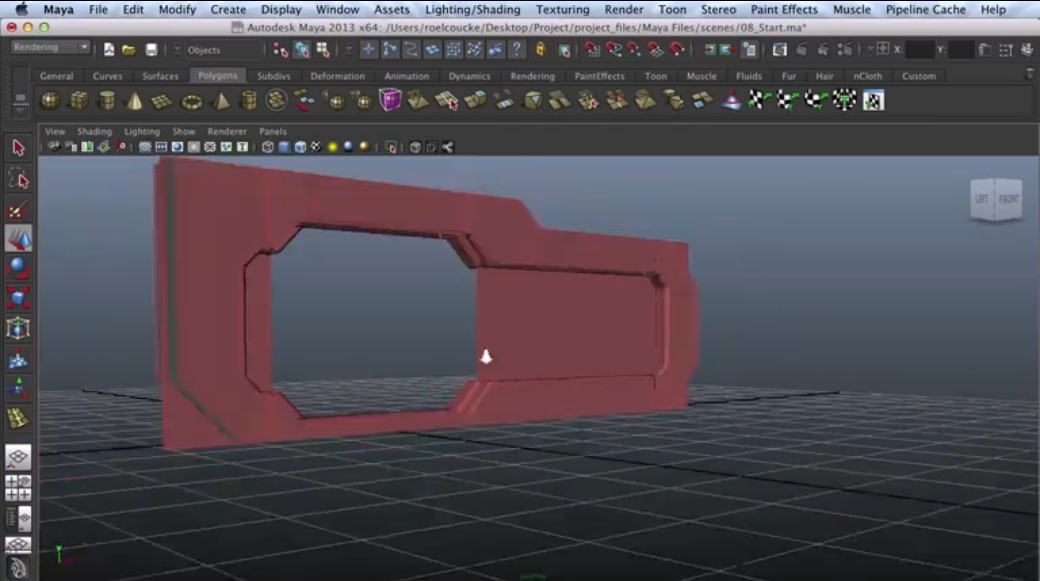Open the Panels menu in the viewport
The image size is (1040, 581).
273,131
